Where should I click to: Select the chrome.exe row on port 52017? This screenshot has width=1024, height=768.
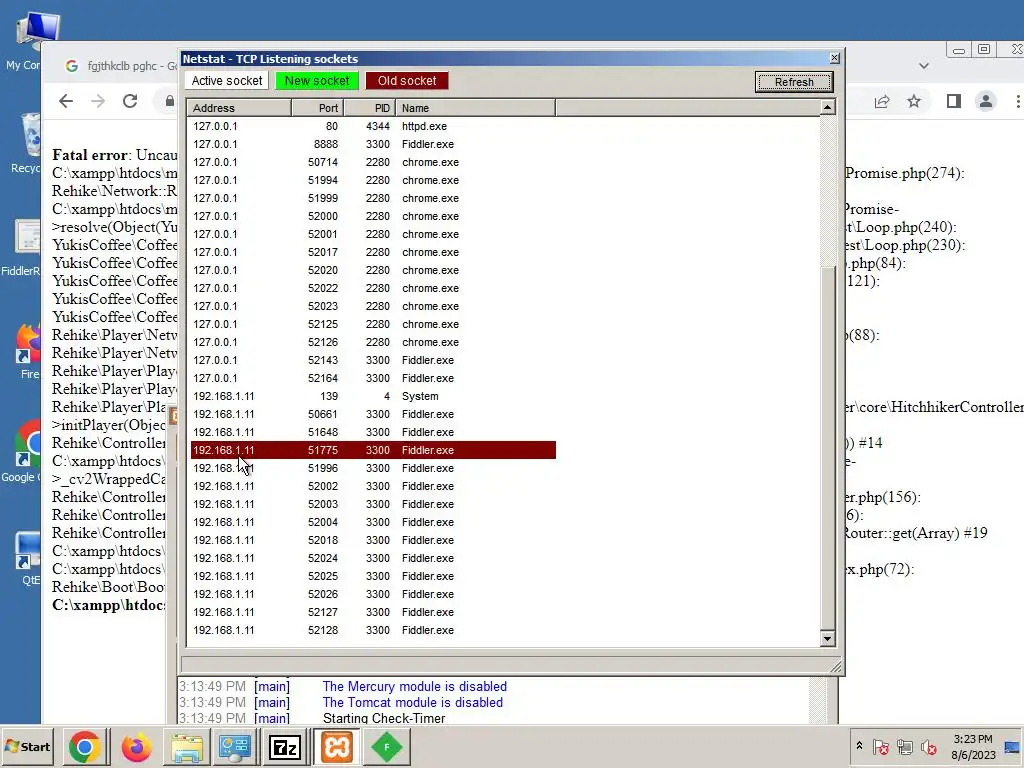point(373,252)
